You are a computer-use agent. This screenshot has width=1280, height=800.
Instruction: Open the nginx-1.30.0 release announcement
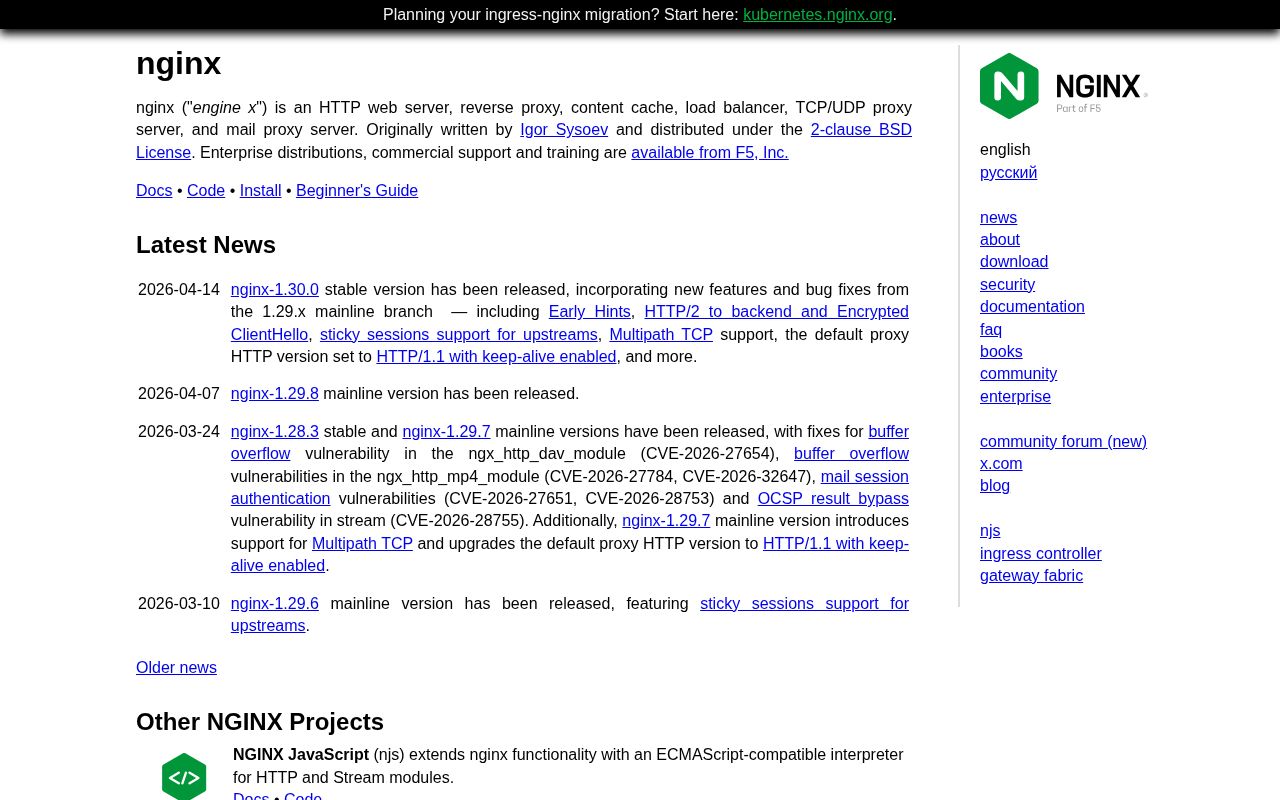click(x=274, y=289)
